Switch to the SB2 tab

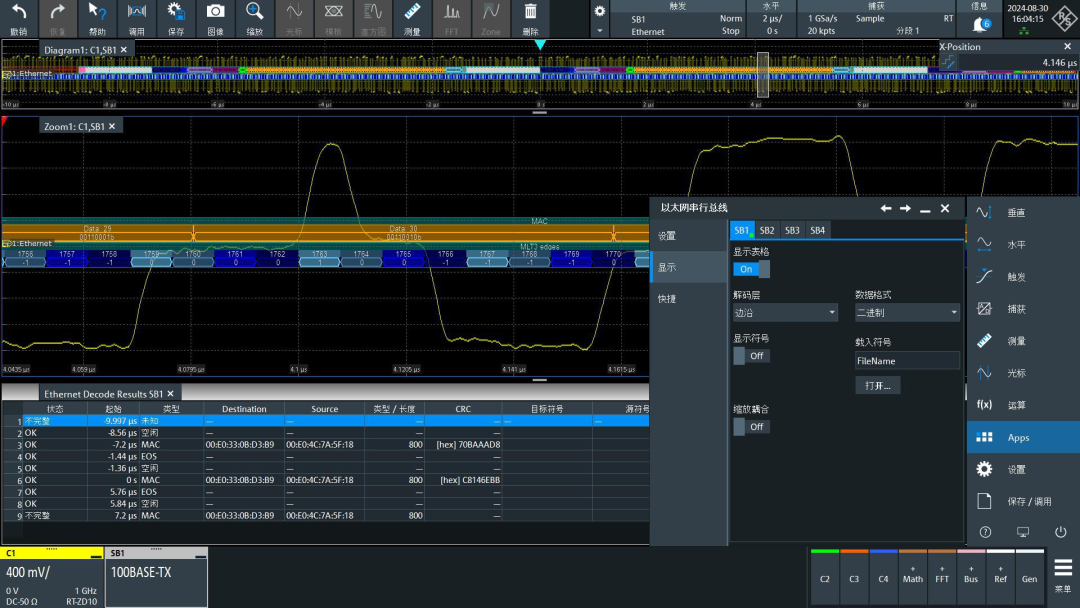click(767, 230)
